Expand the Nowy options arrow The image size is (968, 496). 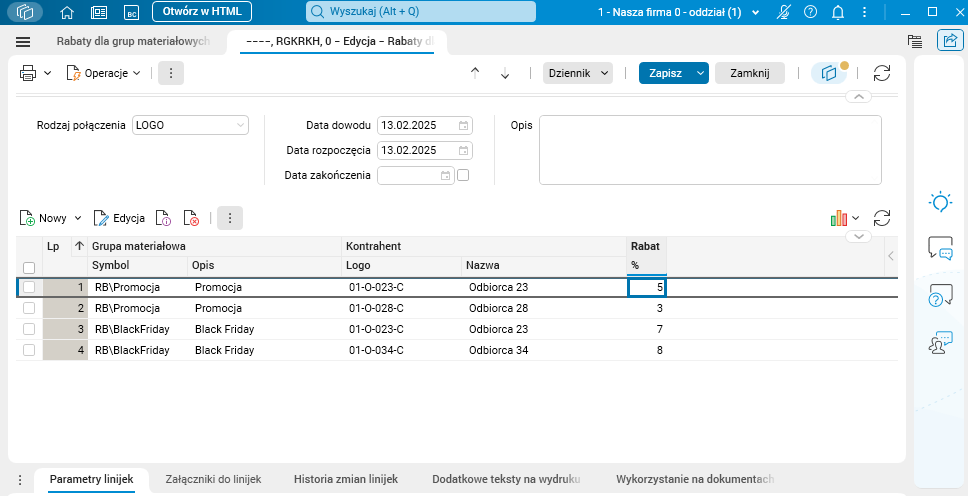(x=78, y=218)
